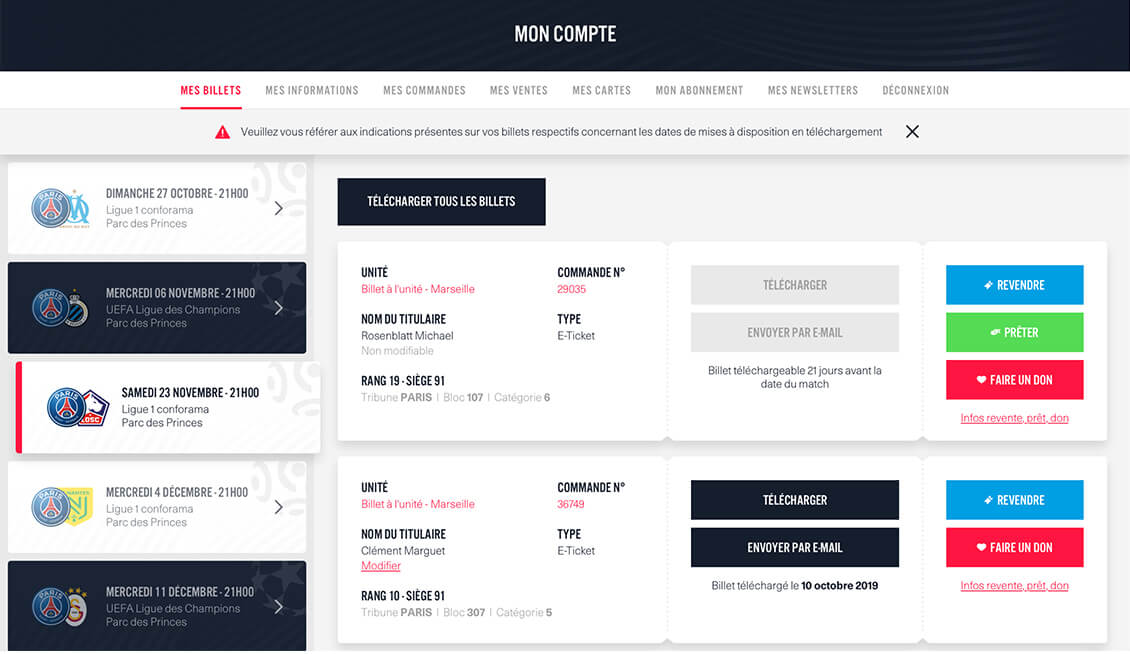The width and height of the screenshot is (1130, 654).
Task: Expand the 06 Novembre match chevron
Action: point(278,308)
